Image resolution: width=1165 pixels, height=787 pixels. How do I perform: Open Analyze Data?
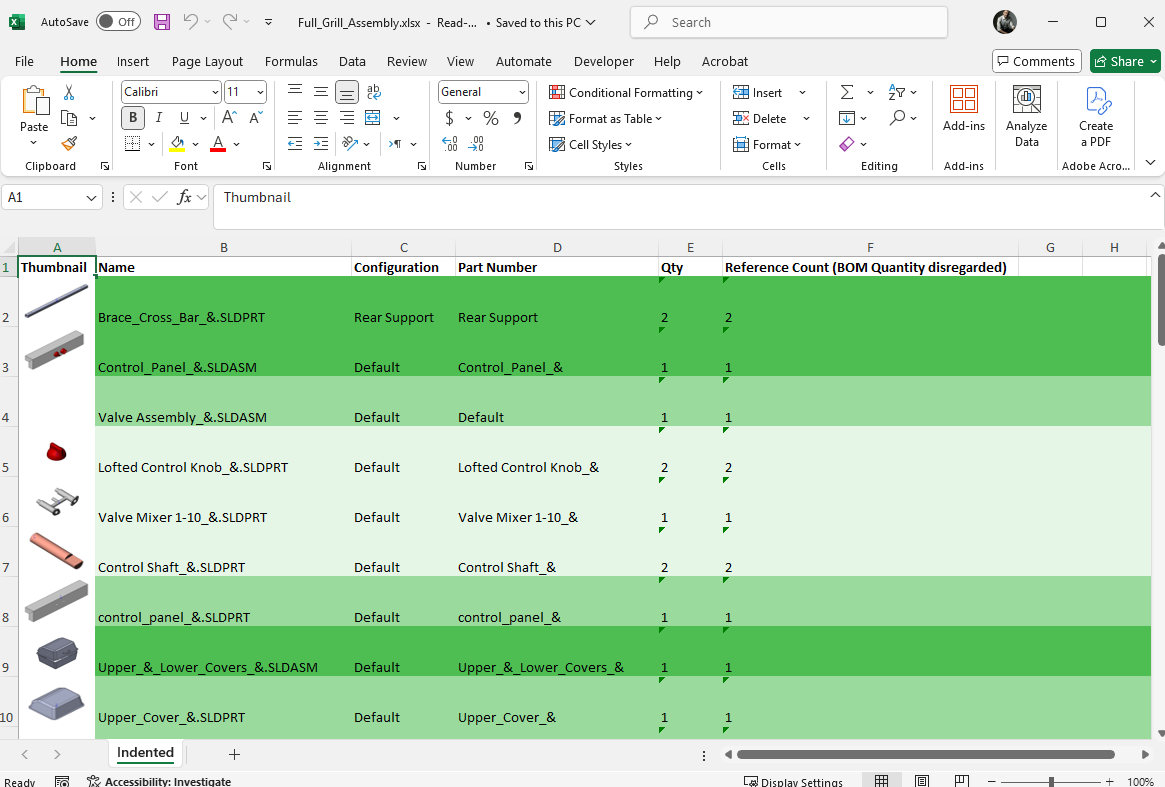pos(1027,117)
